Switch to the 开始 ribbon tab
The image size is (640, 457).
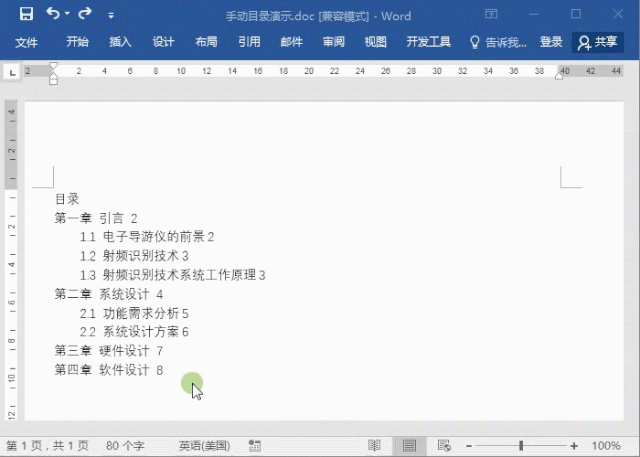point(78,42)
